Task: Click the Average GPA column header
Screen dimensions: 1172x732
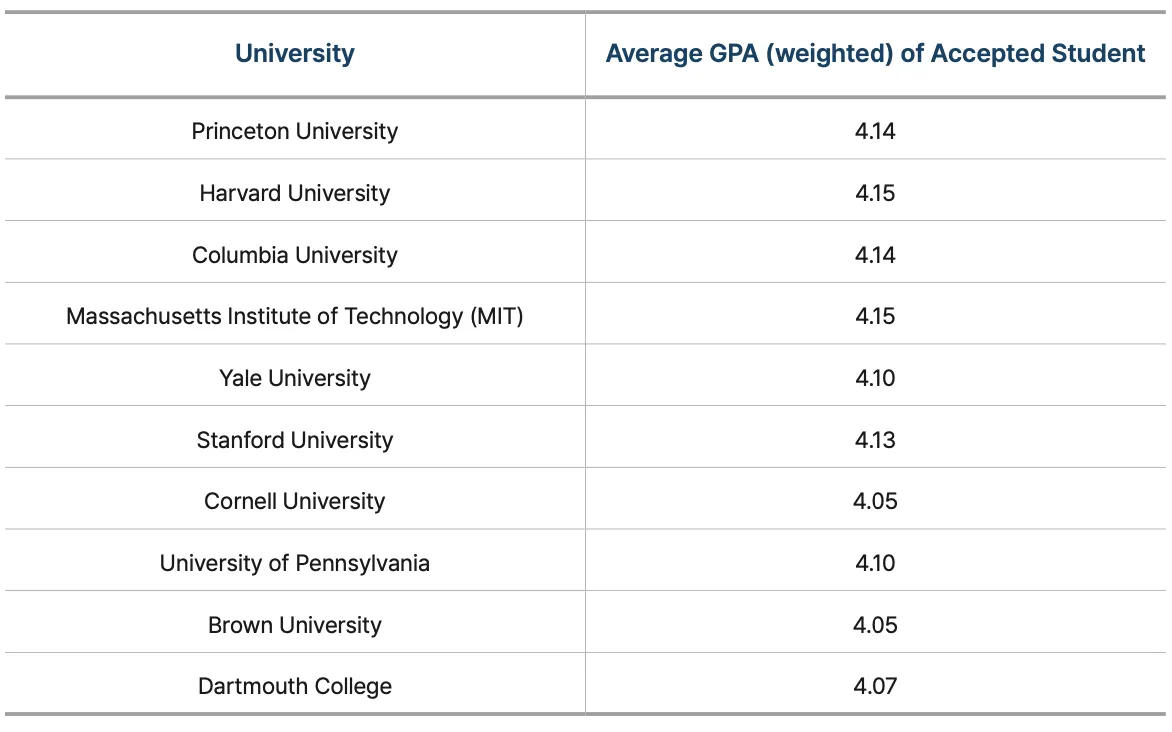Action: (875, 54)
